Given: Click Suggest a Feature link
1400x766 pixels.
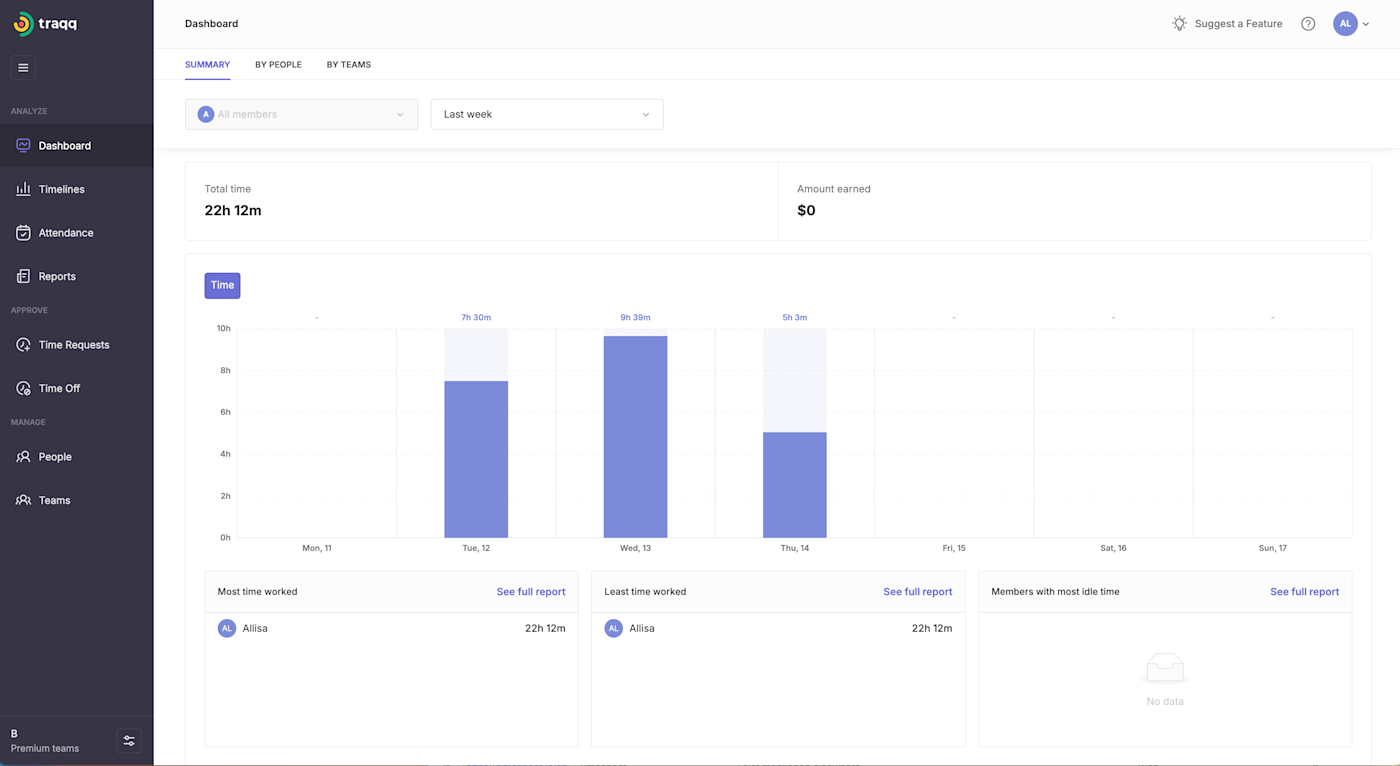Looking at the screenshot, I should pos(1238,24).
